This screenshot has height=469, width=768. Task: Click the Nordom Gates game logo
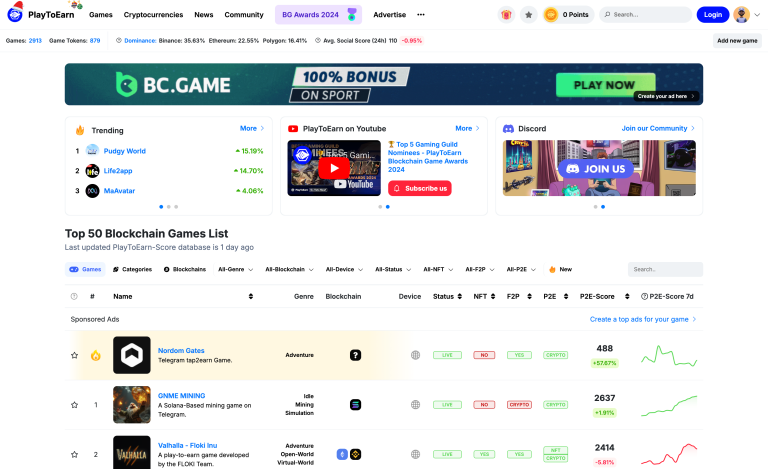coord(132,355)
